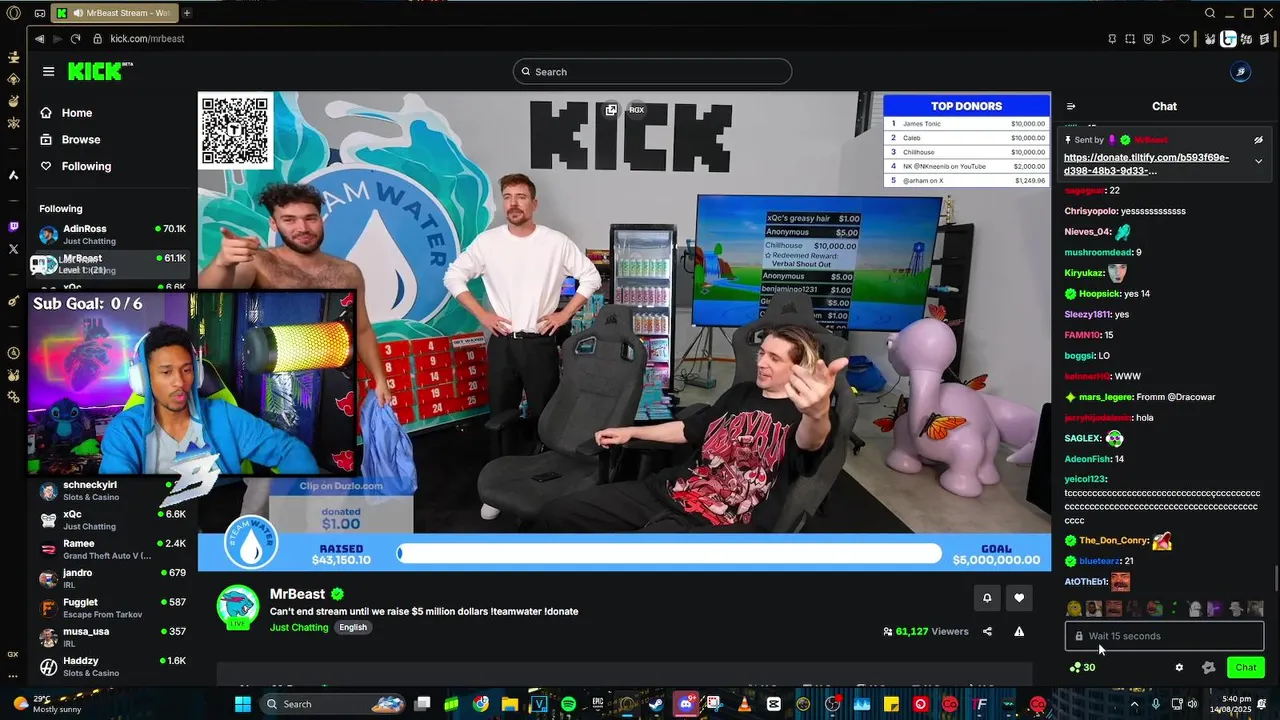Open jandro channel in Following list
This screenshot has height=720, width=1280.
tap(112, 578)
